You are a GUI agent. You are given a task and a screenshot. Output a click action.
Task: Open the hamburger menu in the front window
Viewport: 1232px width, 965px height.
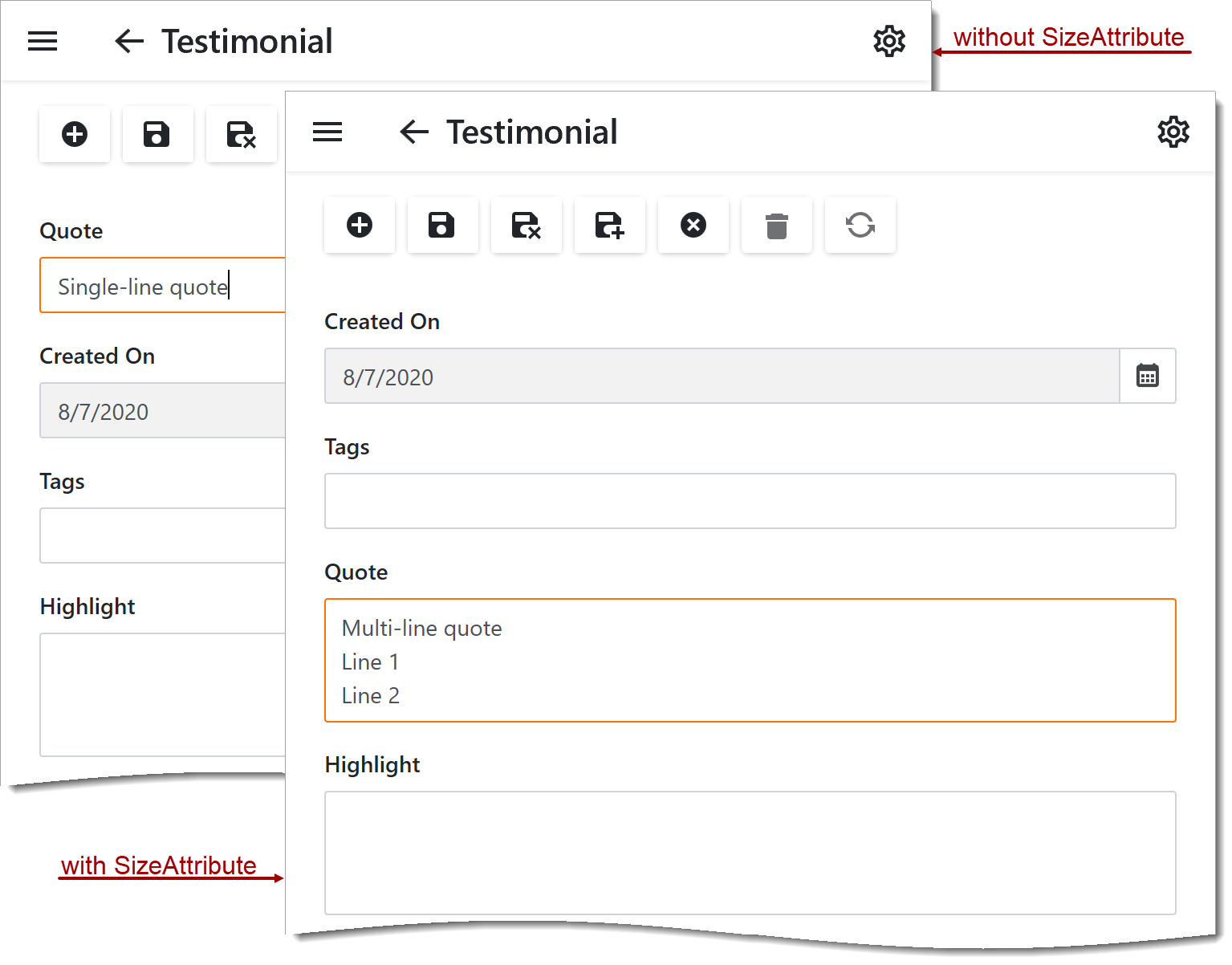coord(327,132)
